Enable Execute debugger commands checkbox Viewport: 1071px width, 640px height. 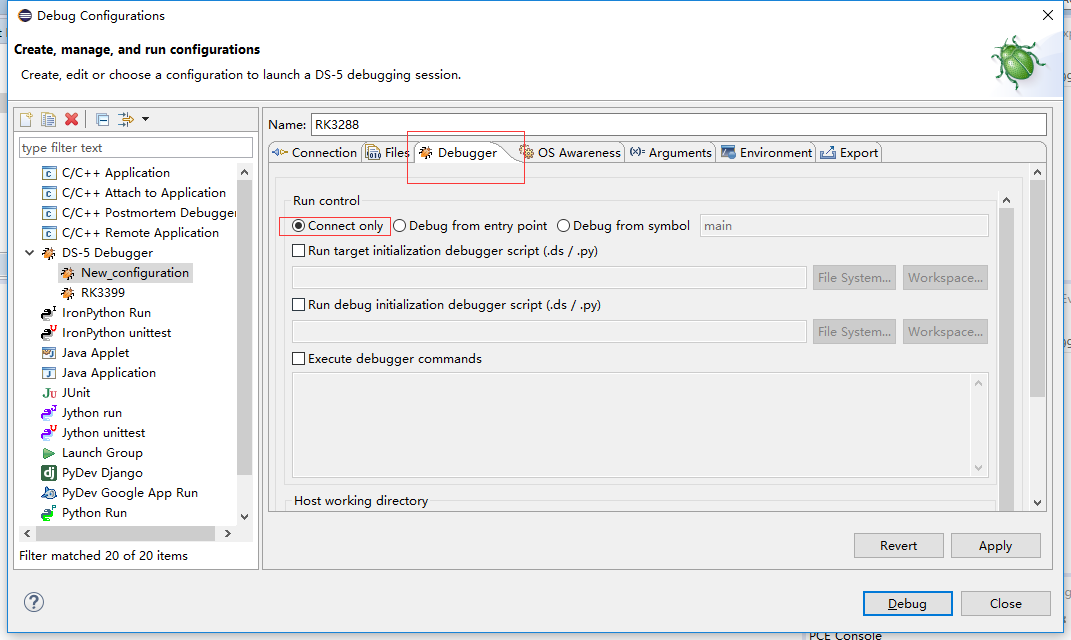coord(298,359)
